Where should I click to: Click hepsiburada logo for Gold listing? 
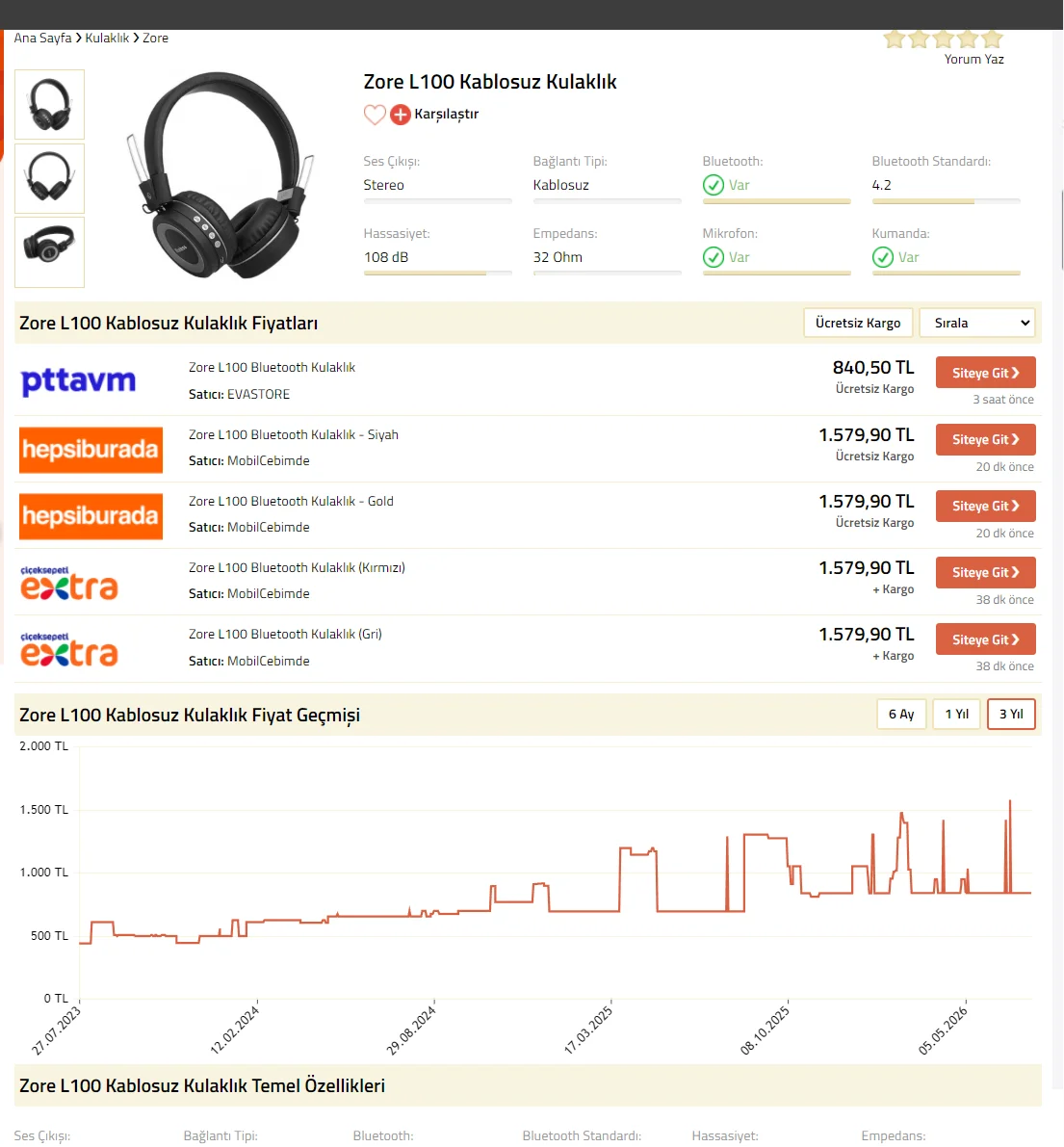tap(91, 515)
